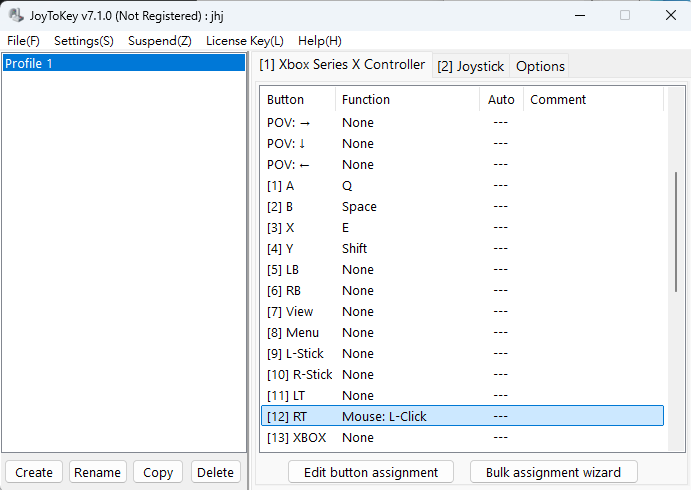691x490 pixels.
Task: Launch the Bulk assignment wizard
Action: pos(553,472)
